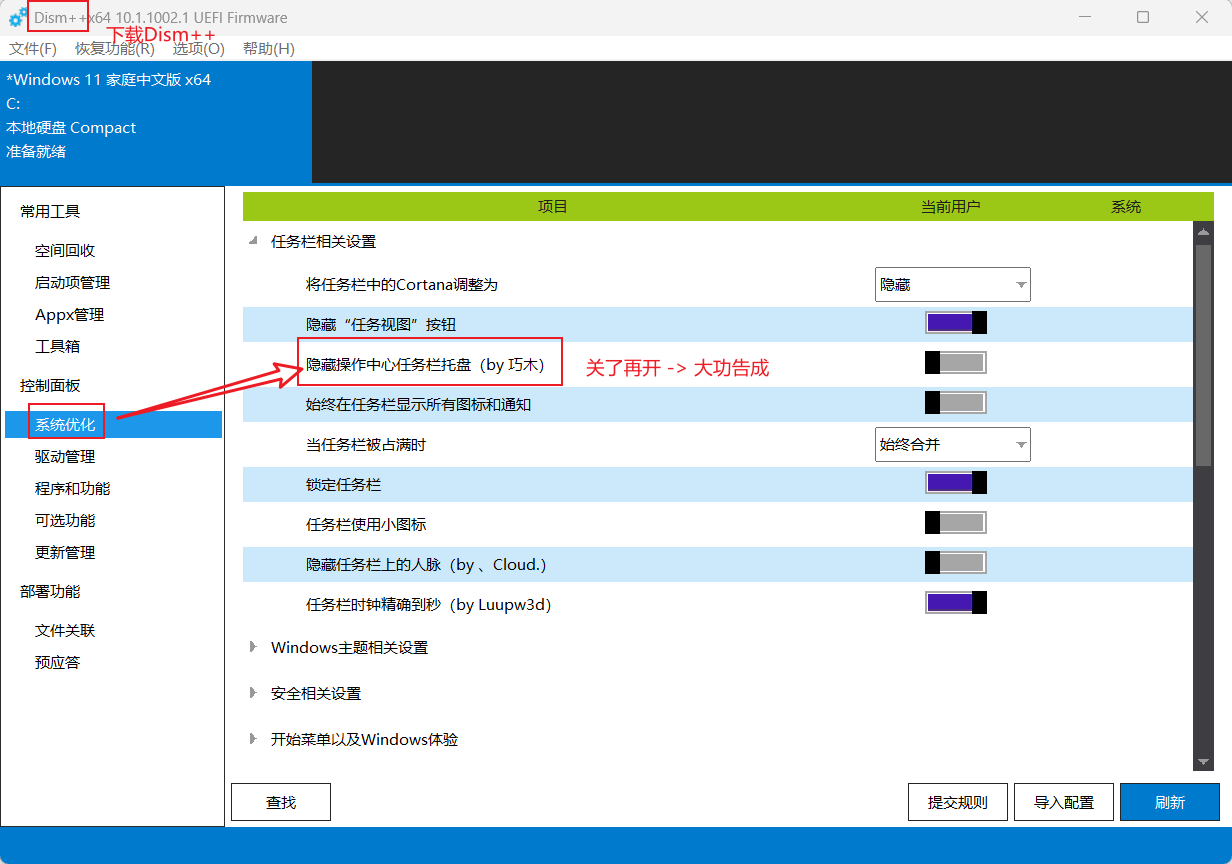Open the 恢复功能(R) menu

coord(115,49)
